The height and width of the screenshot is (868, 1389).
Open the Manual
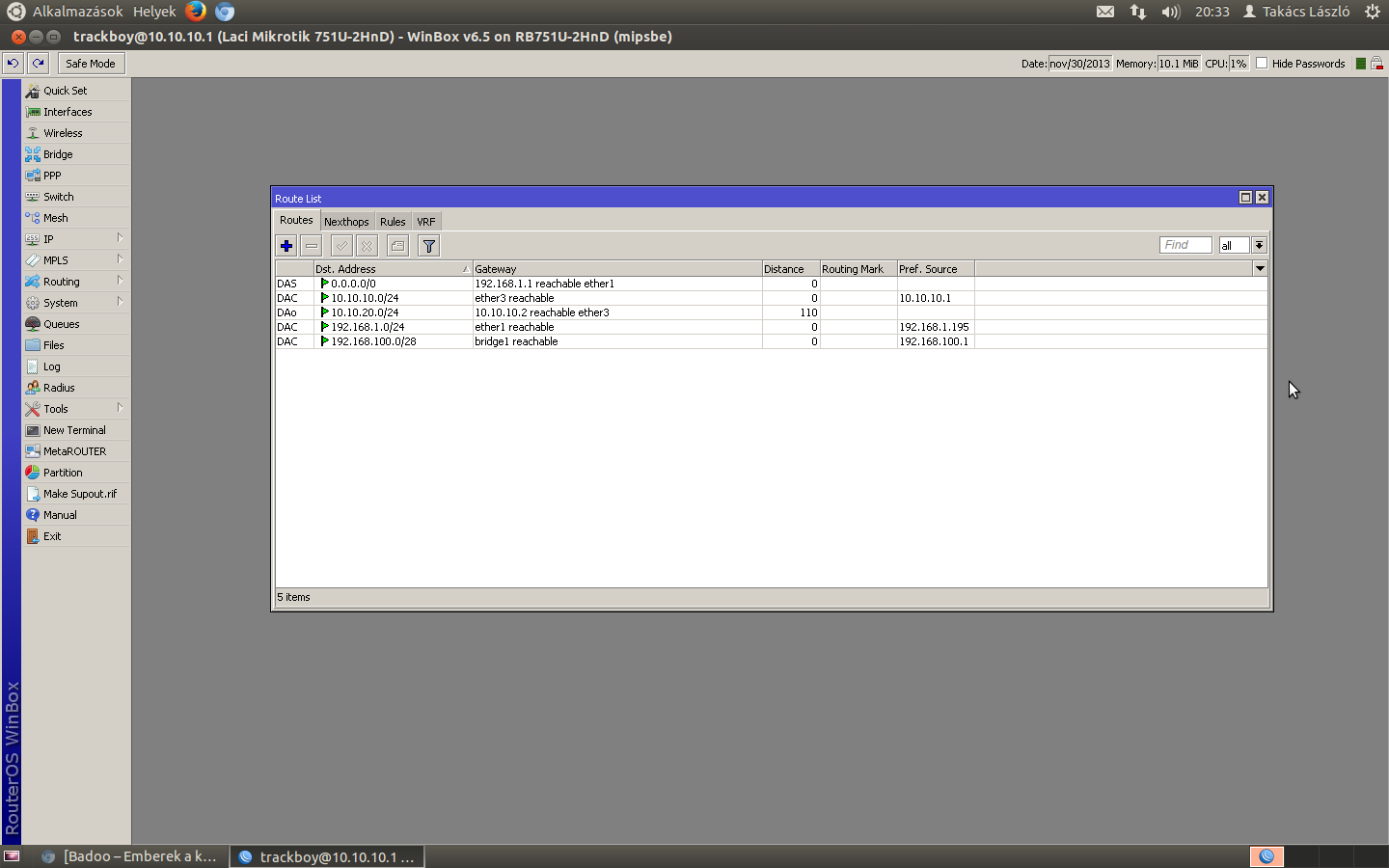pos(76,515)
